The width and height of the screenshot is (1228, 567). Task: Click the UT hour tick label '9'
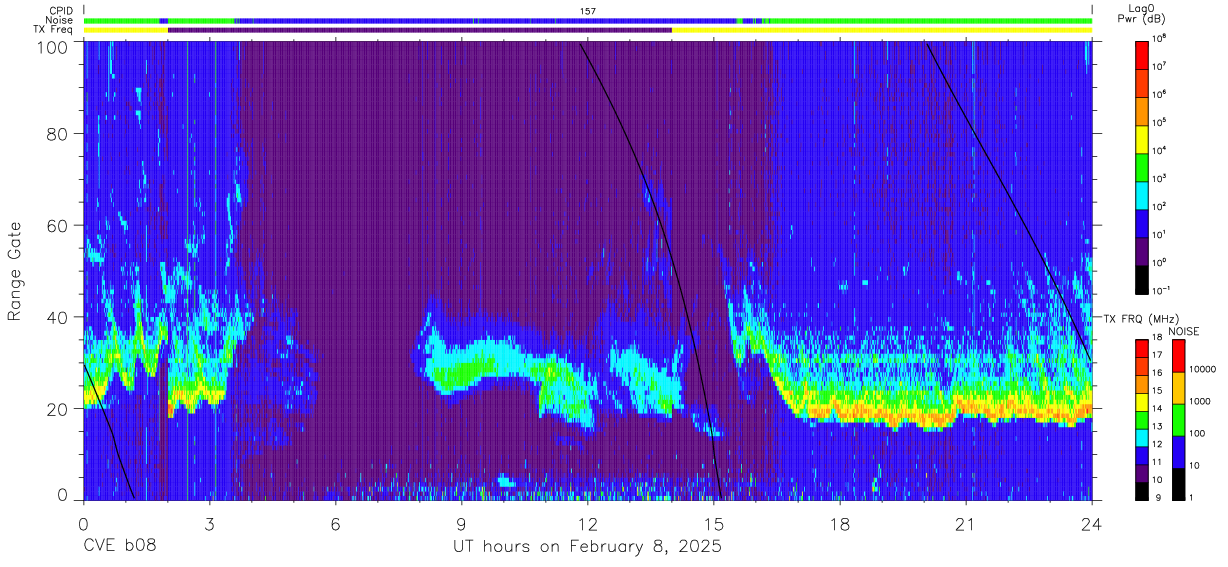pyautogui.click(x=462, y=524)
